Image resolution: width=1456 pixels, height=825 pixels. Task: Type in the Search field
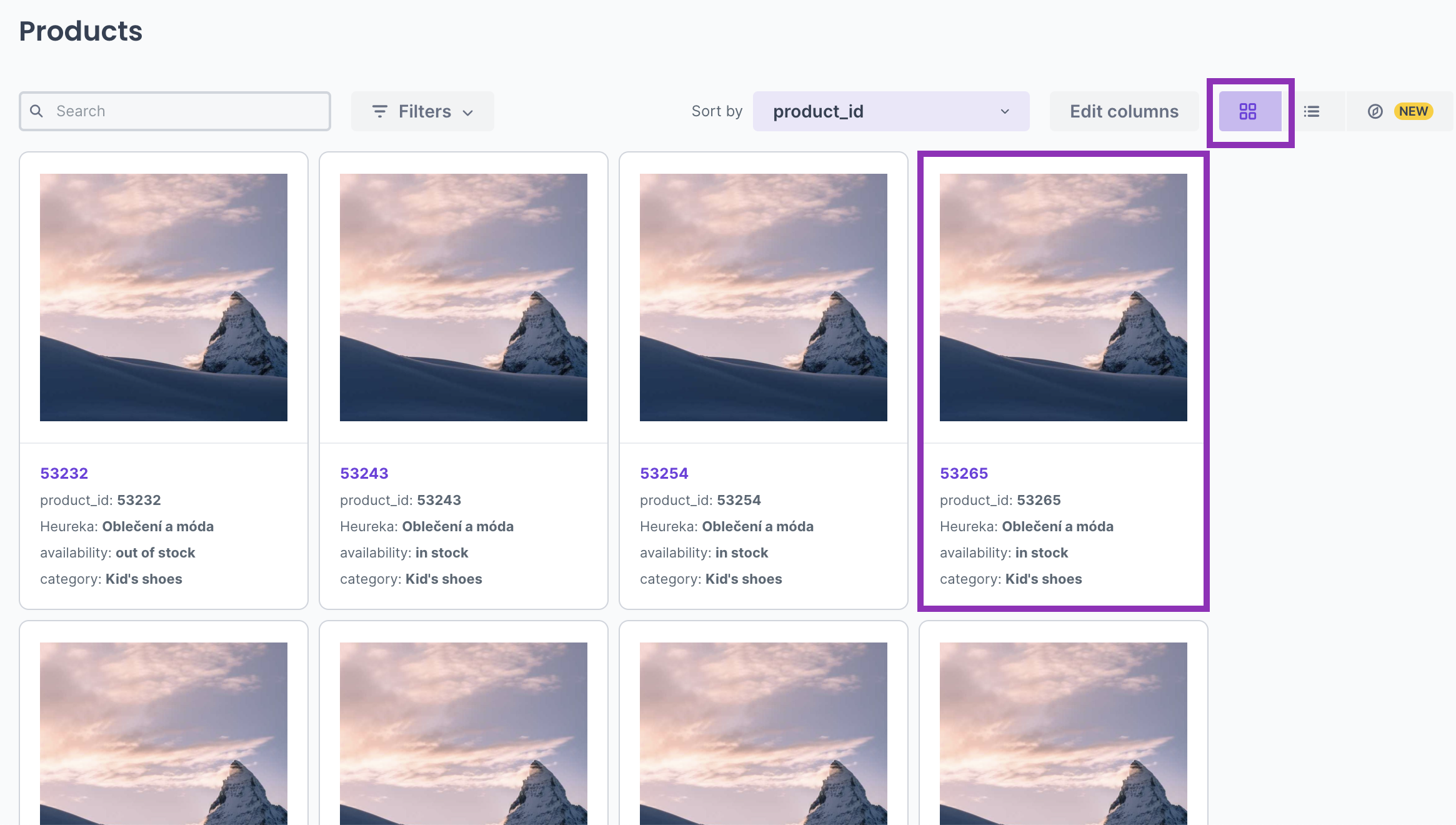(187, 111)
